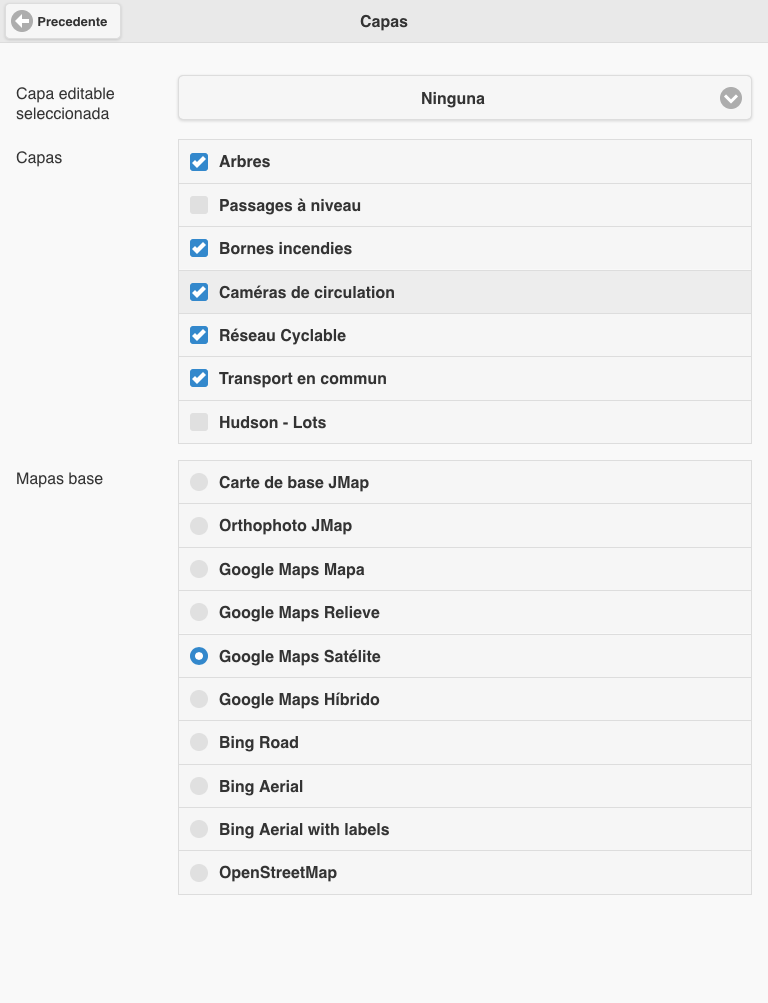Click the selected Google Maps Satélite option
The height and width of the screenshot is (1003, 768).
(x=464, y=656)
